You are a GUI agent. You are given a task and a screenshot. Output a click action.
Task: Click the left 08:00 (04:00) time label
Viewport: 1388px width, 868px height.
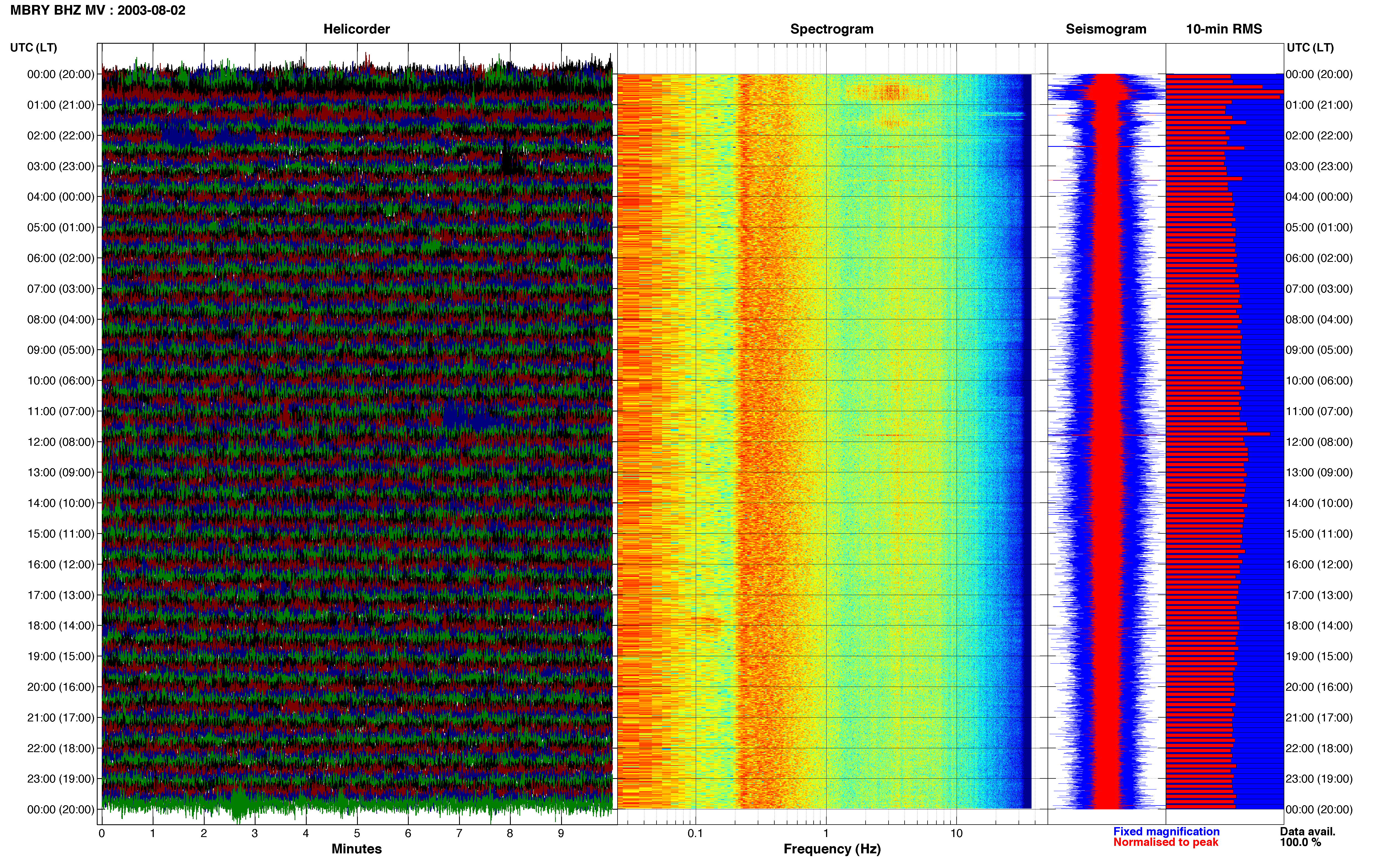click(61, 319)
